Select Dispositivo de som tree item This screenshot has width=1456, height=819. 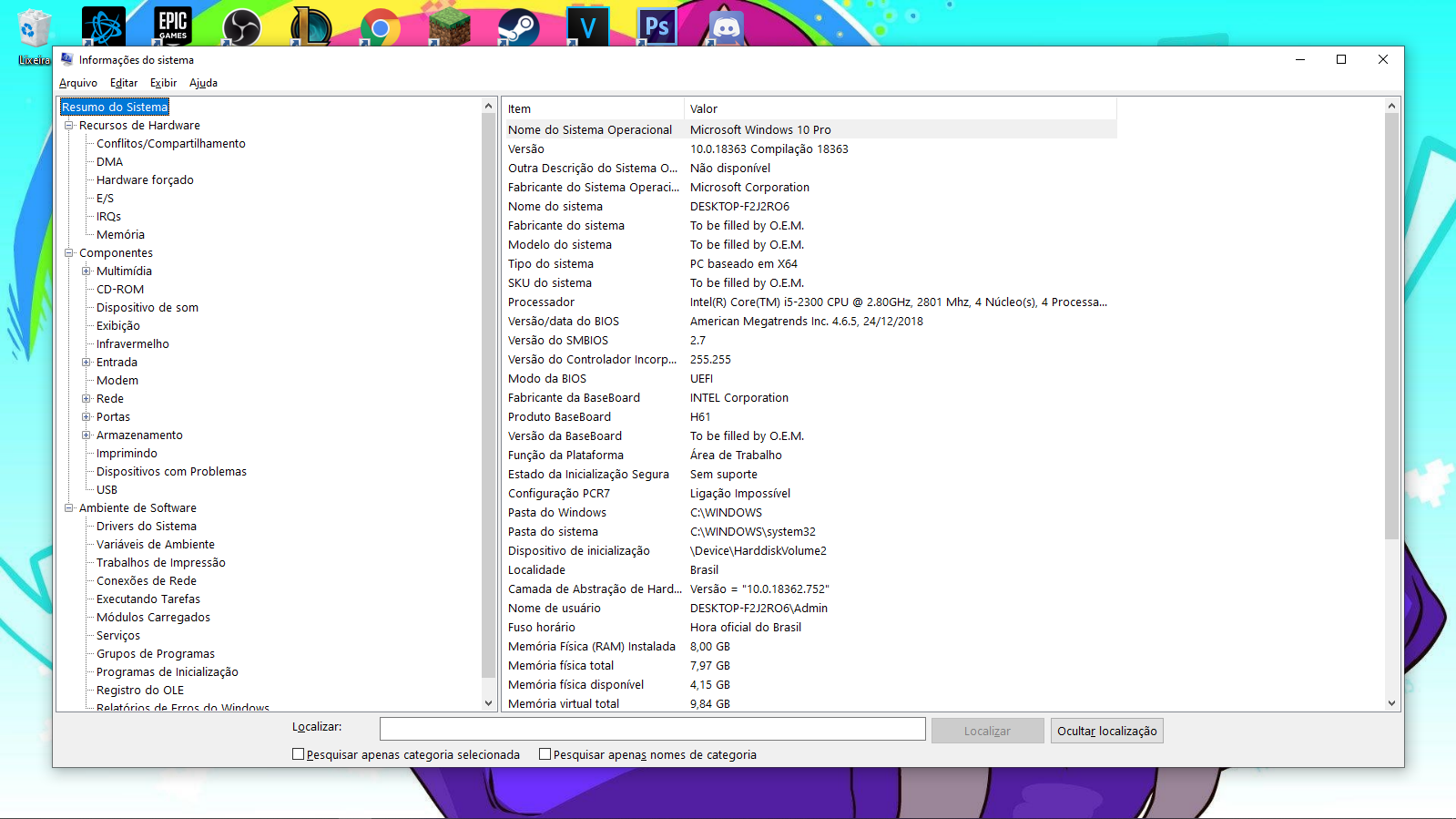tap(148, 308)
